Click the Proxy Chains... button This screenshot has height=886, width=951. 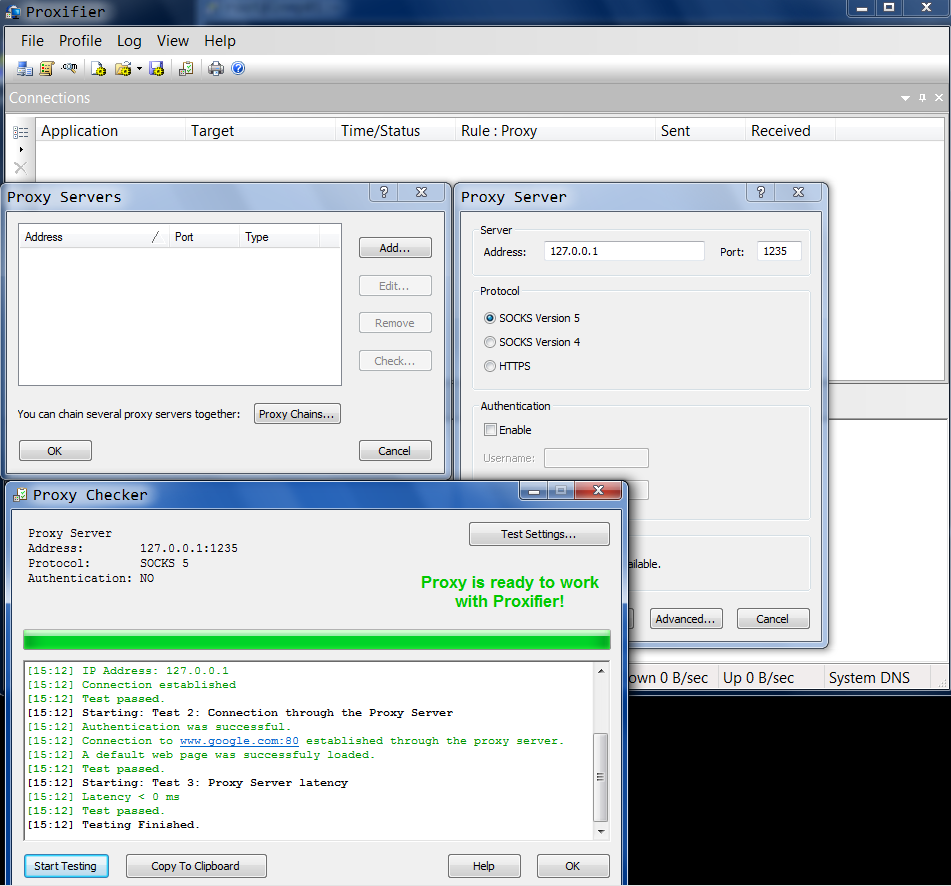point(297,414)
